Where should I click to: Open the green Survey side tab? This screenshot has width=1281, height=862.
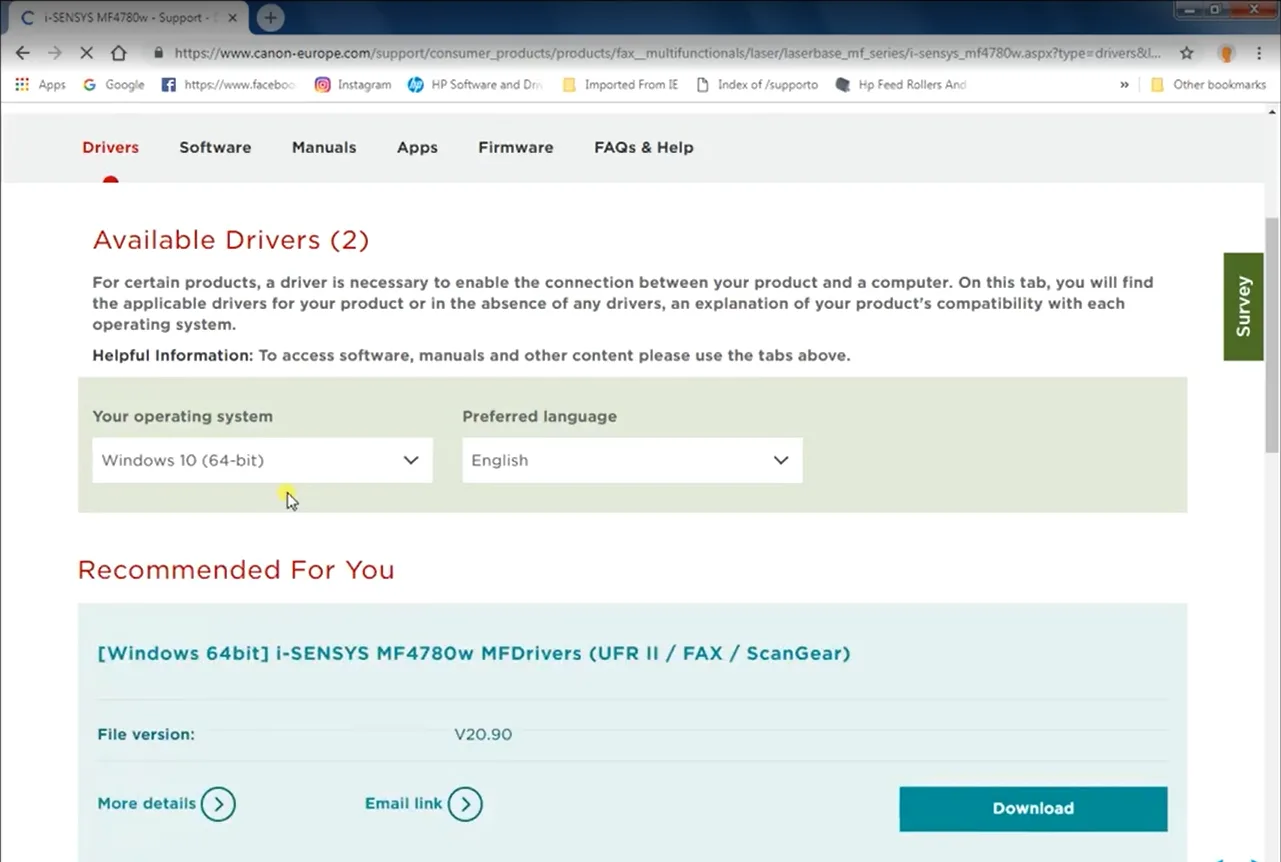[x=1243, y=306]
